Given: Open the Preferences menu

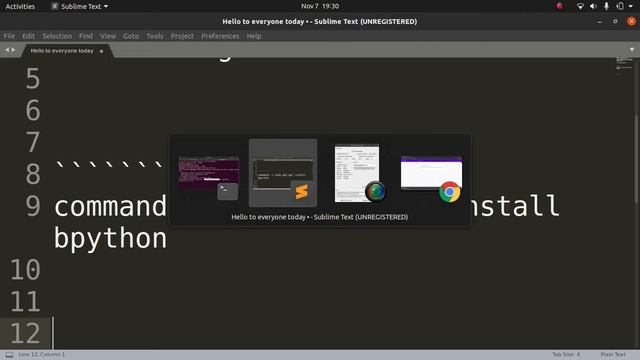Looking at the screenshot, I should point(220,36).
